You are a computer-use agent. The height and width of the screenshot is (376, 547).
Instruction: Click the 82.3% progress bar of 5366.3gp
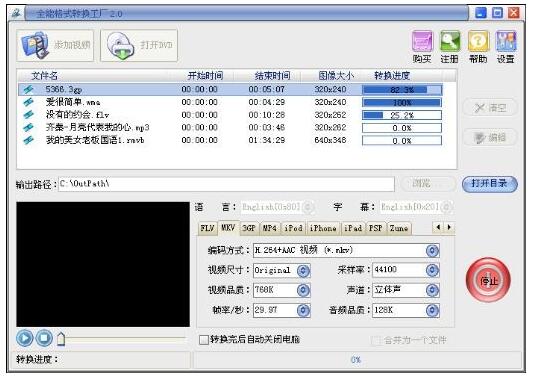pos(402,90)
